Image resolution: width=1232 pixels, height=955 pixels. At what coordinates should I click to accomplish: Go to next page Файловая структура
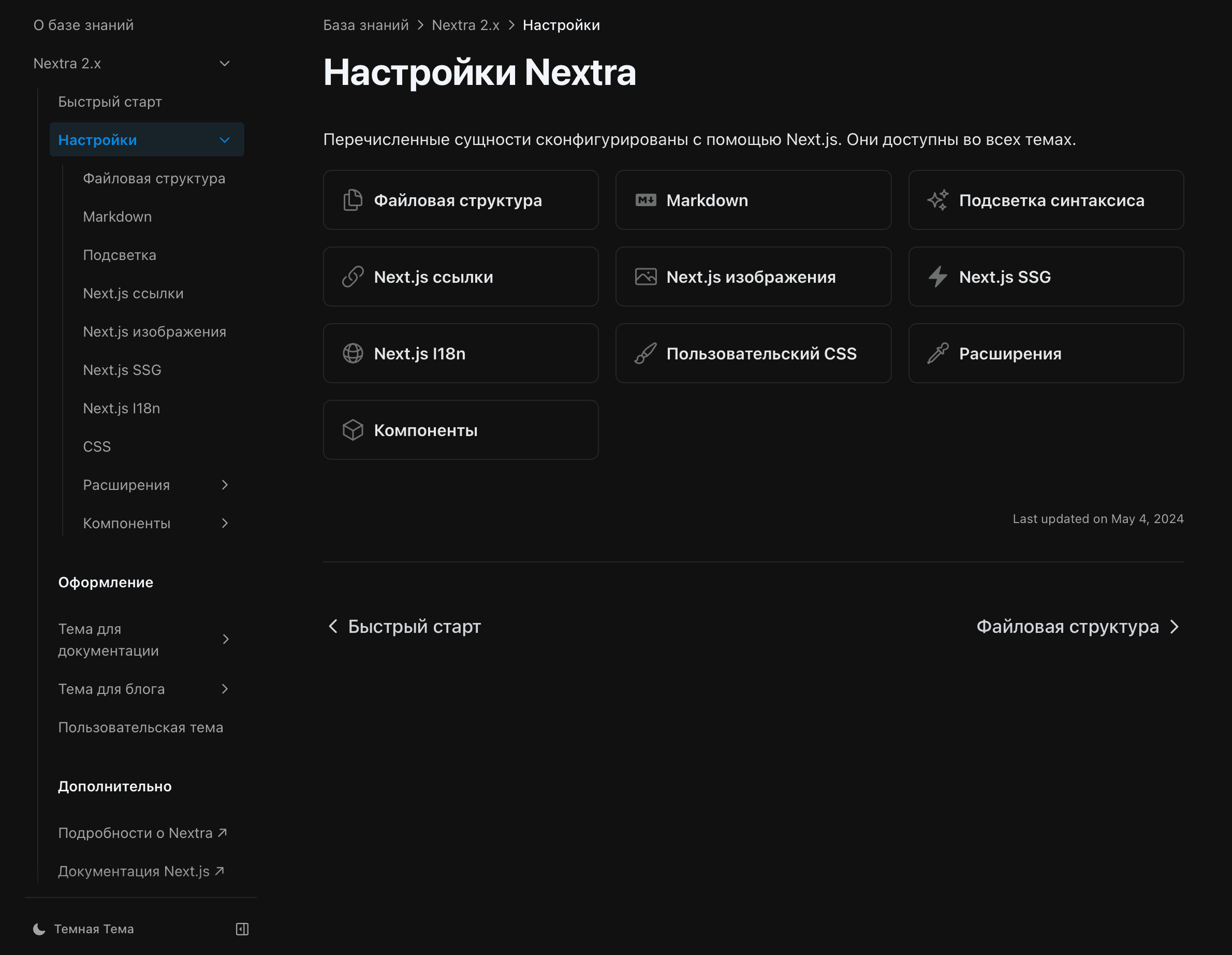(x=1078, y=627)
